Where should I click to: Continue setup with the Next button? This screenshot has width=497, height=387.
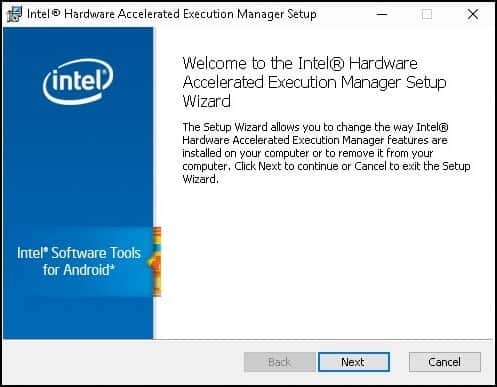click(354, 362)
